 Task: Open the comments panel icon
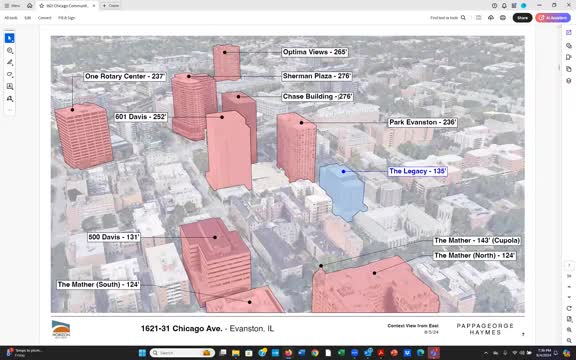pyautogui.click(x=569, y=46)
